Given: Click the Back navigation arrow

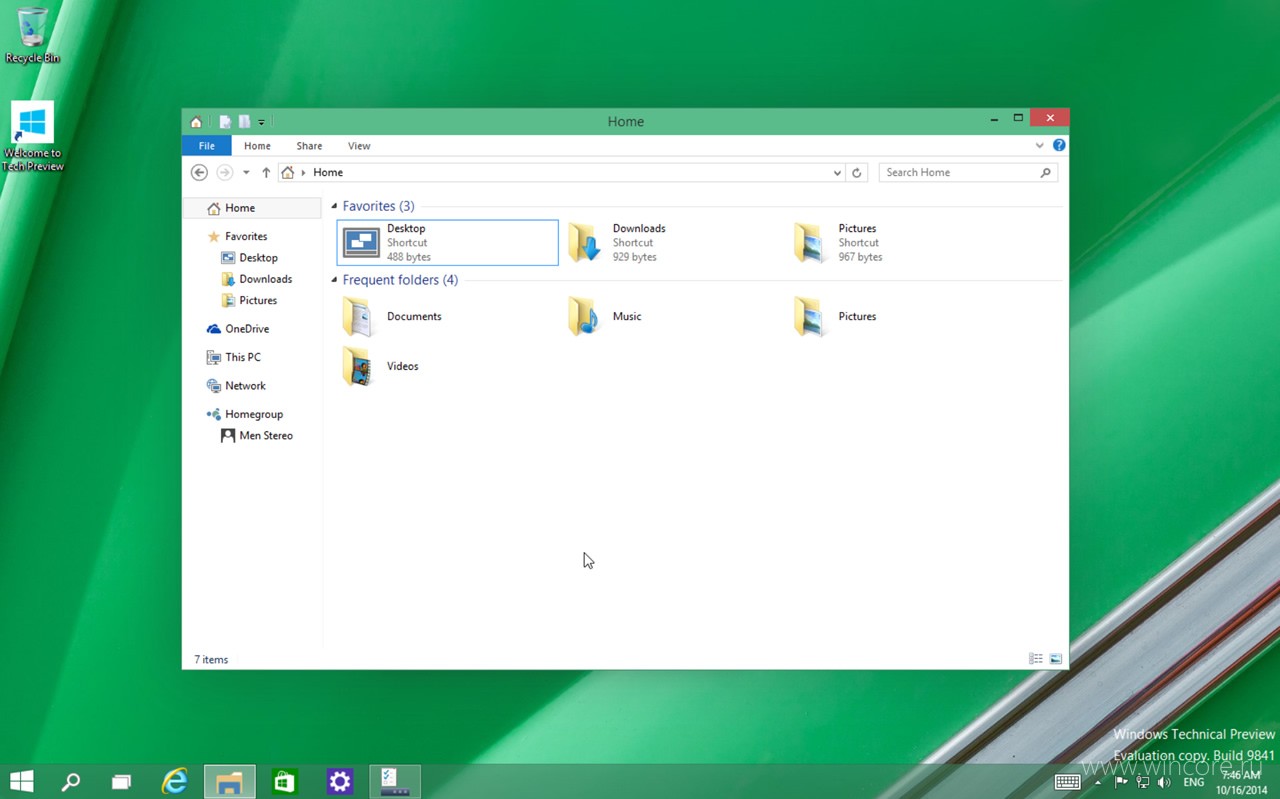Looking at the screenshot, I should 199,172.
